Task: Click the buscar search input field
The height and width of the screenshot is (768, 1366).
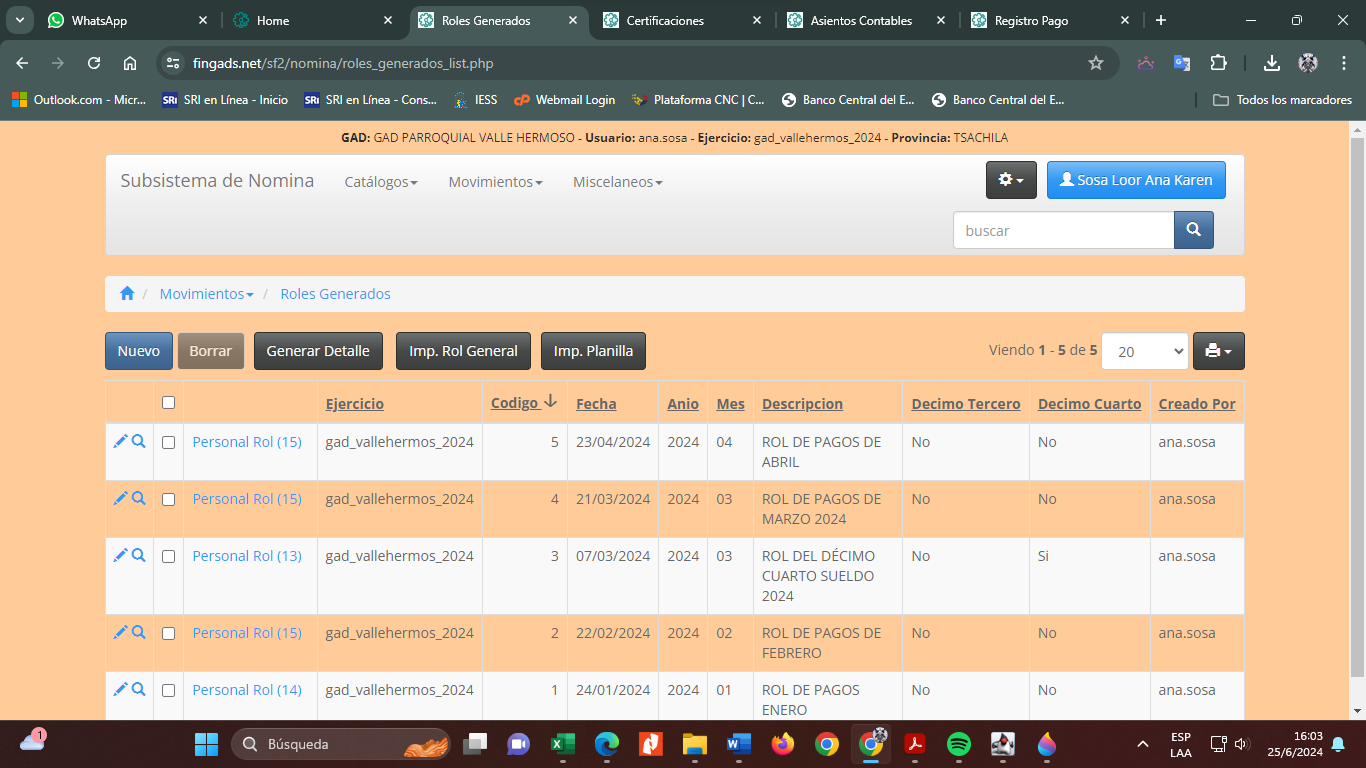Action: coord(1062,230)
